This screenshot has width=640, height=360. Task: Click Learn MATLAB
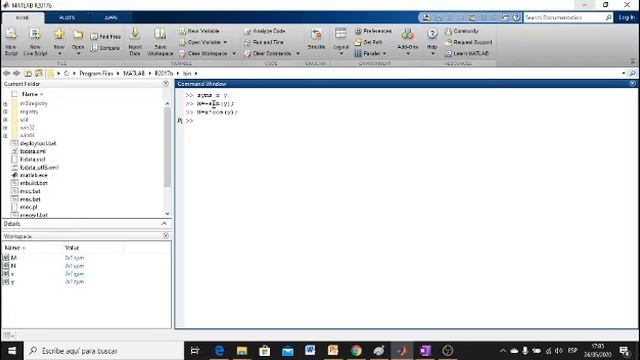coord(467,53)
